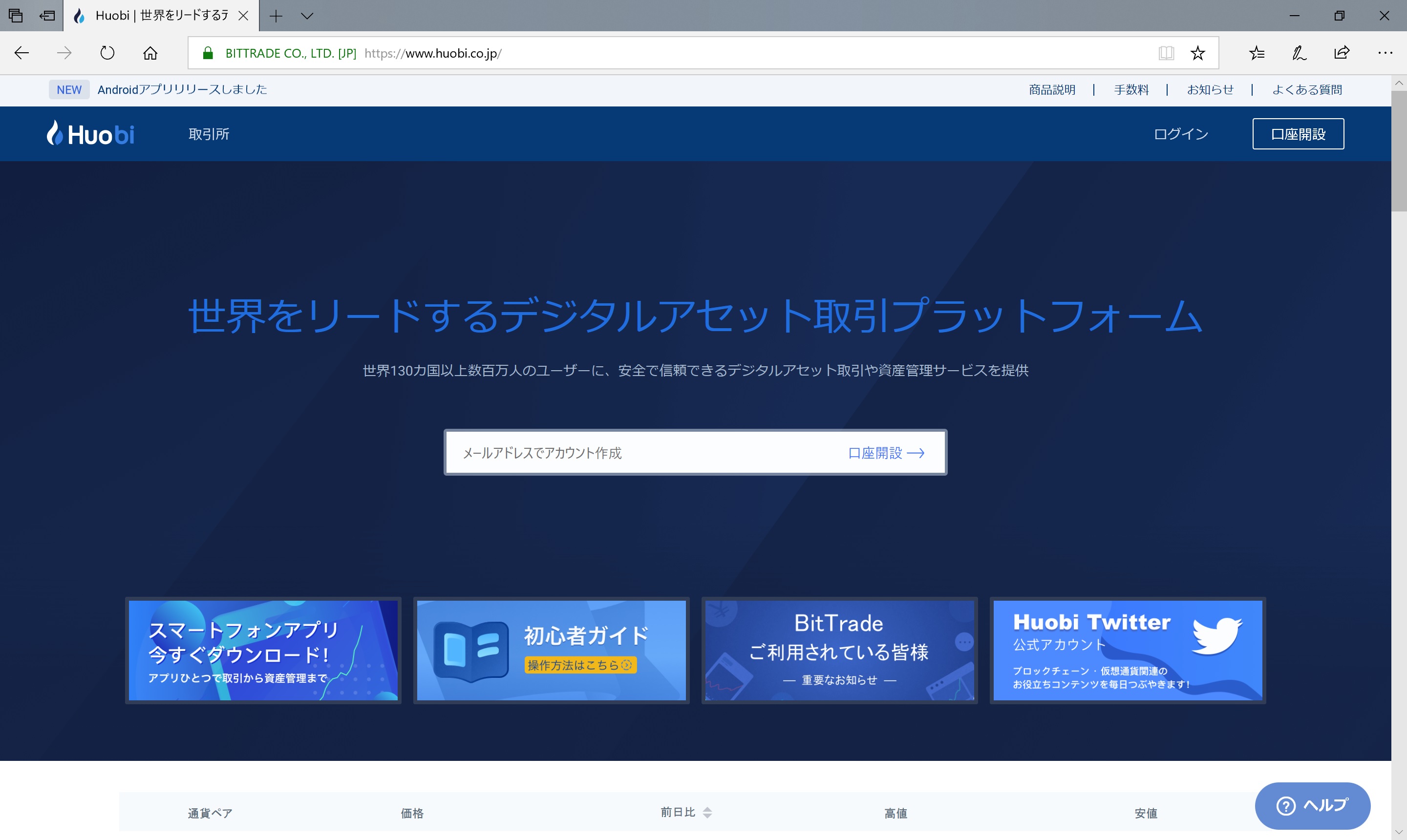
Task: Click the page vertical scrollbar thumb
Action: click(x=1399, y=150)
